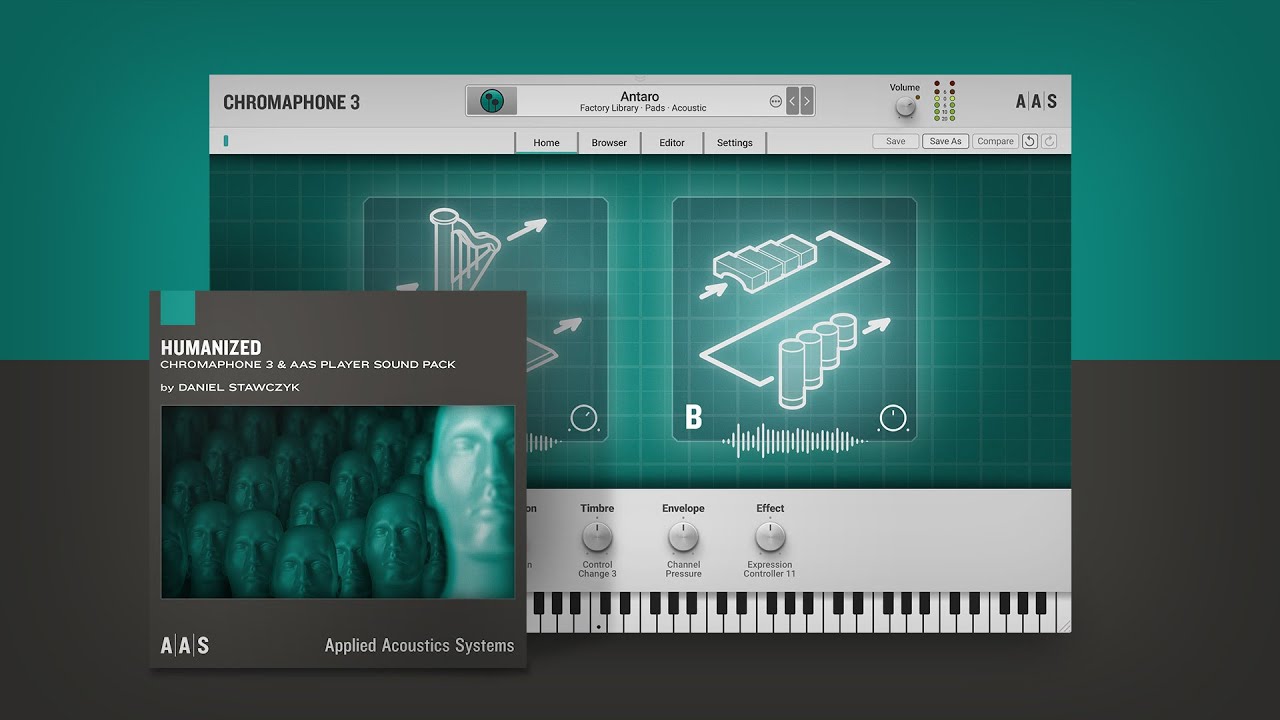
Task: Click the Compare button
Action: (x=995, y=141)
